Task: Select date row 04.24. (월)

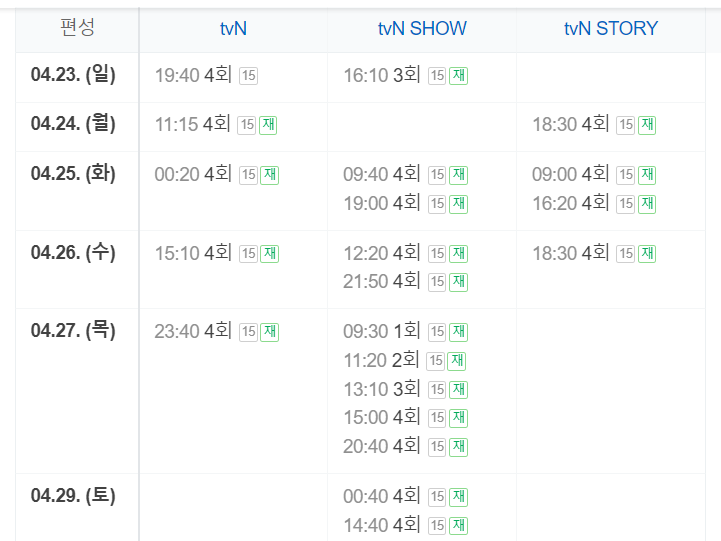Action: (x=73, y=124)
